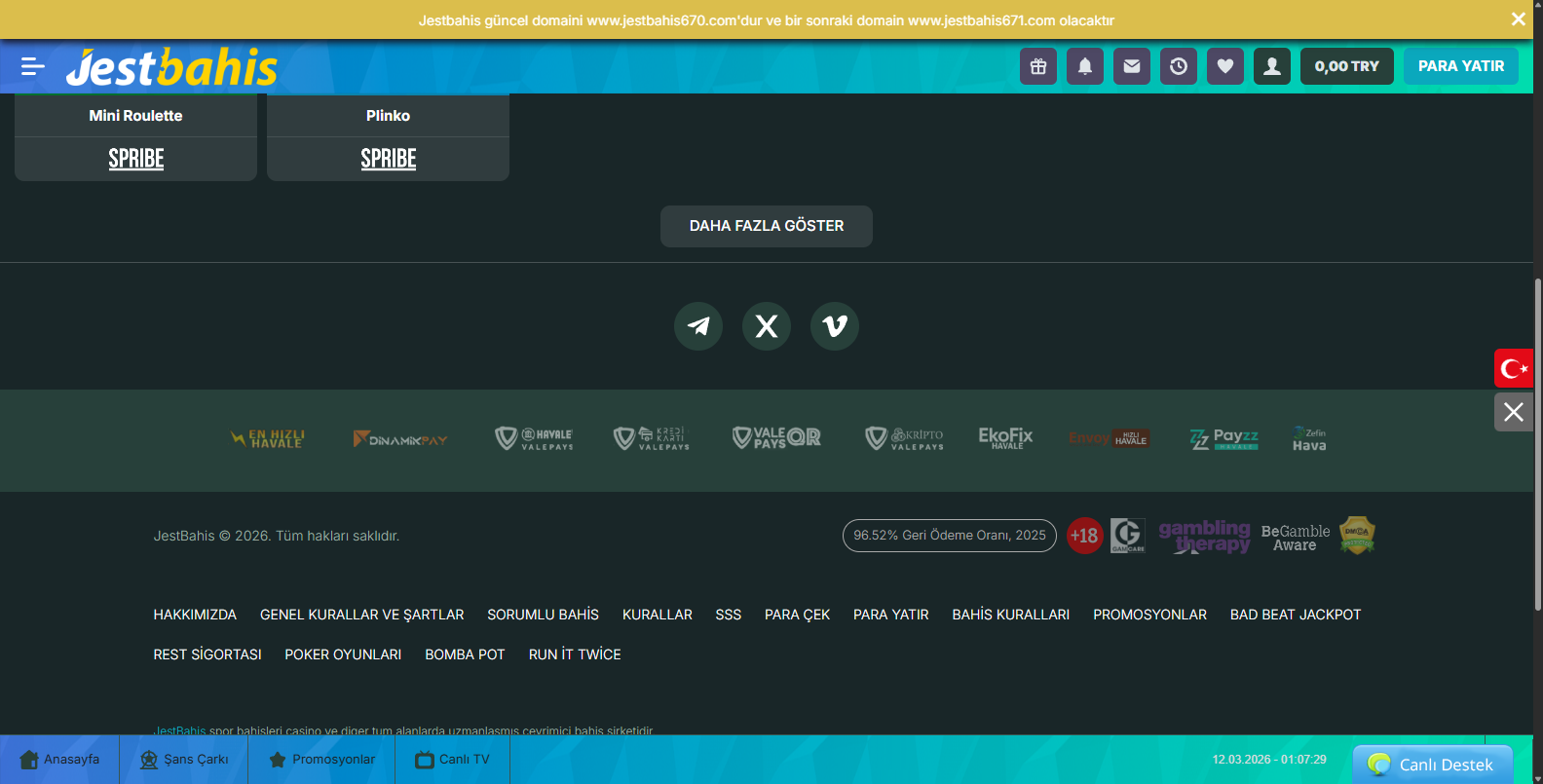Open the messages envelope icon

(1132, 66)
